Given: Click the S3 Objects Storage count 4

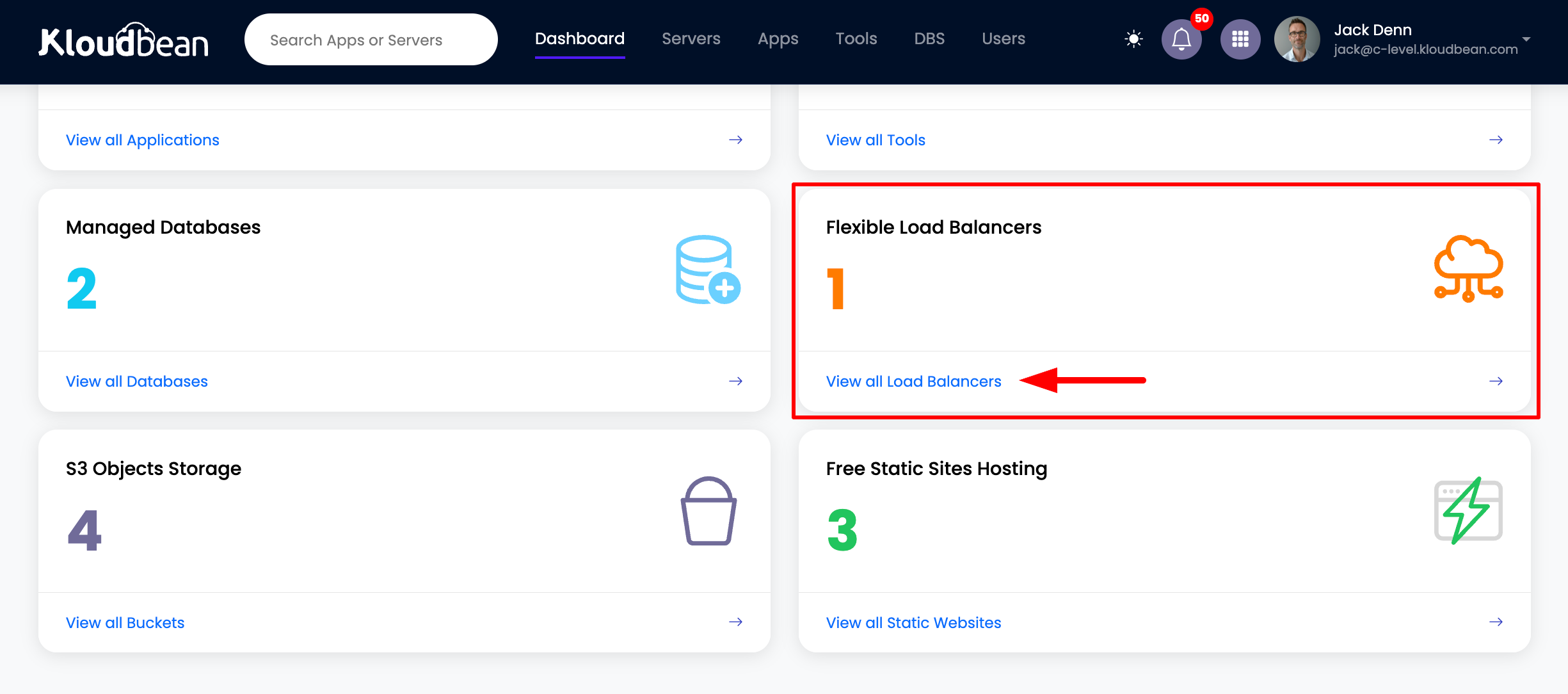Looking at the screenshot, I should 84,530.
